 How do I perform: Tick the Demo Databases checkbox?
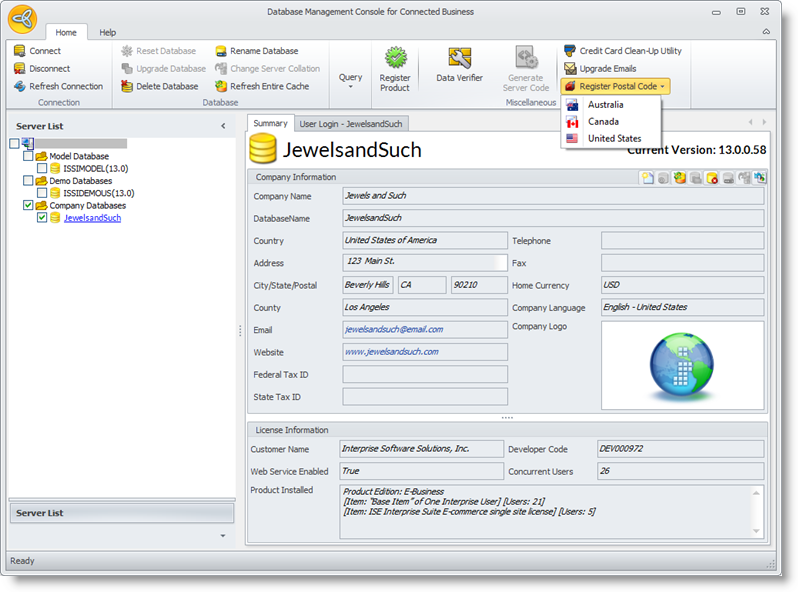(x=28, y=181)
